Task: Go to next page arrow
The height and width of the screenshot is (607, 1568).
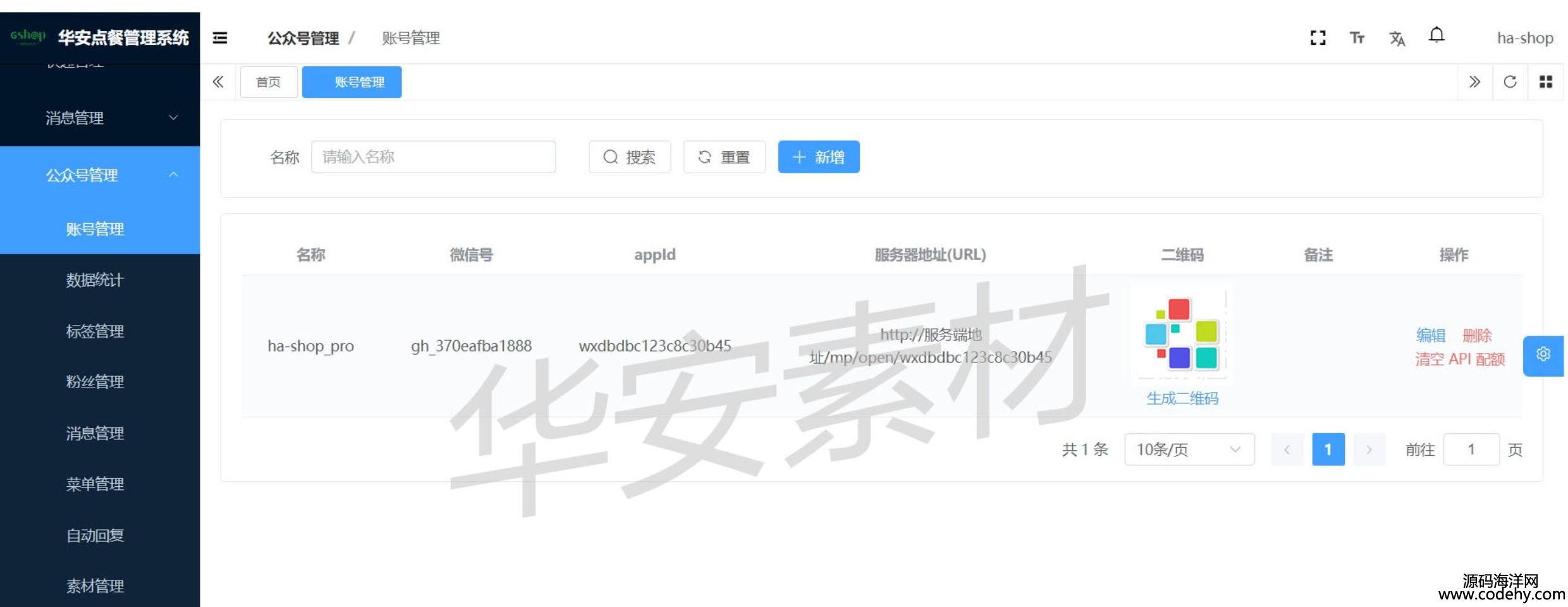Action: tap(1369, 450)
